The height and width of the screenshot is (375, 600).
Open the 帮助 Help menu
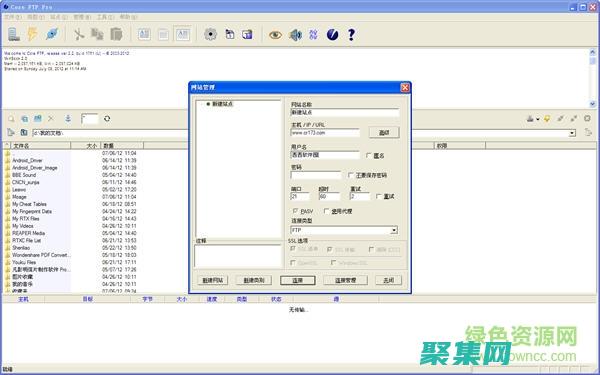[x=128, y=17]
